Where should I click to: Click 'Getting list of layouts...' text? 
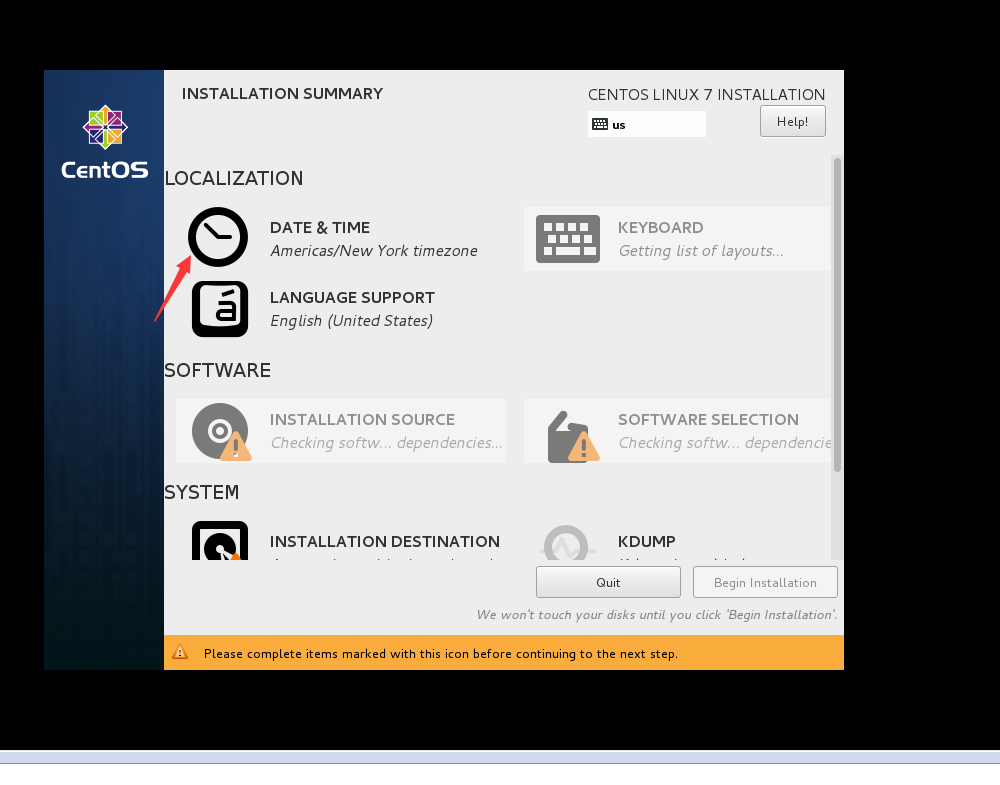pyautogui.click(x=701, y=251)
